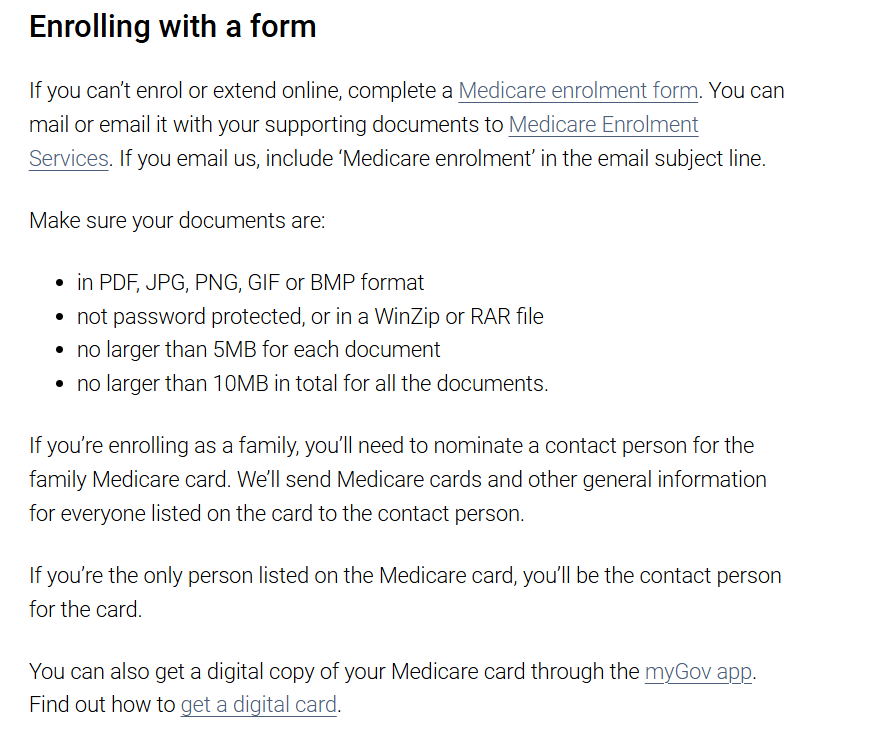879x746 pixels.
Task: Click the bullet dot before PDF format item
Action: 60,284
